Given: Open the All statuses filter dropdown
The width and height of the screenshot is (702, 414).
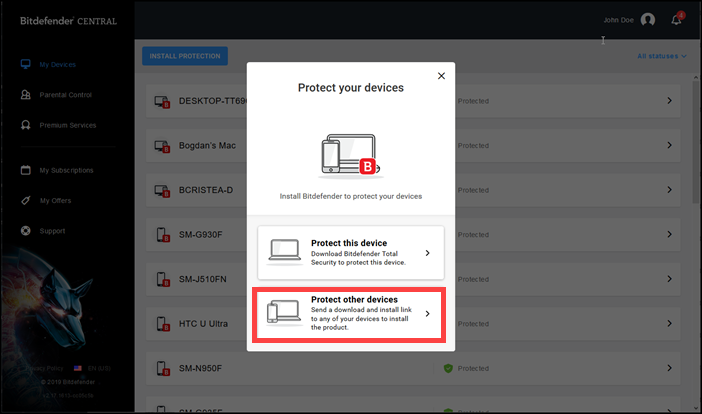Looking at the screenshot, I should [661, 56].
